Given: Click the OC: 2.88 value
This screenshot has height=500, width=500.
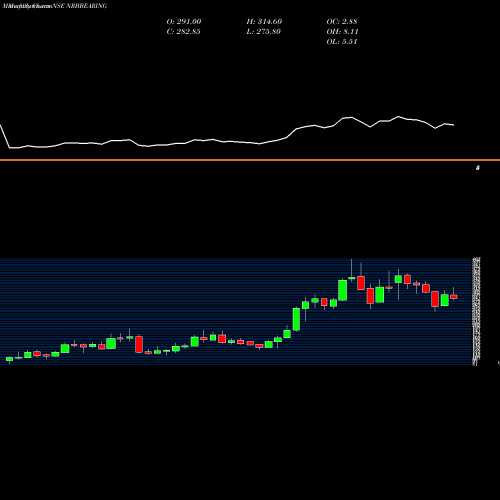Looking at the screenshot, I should click(342, 22).
